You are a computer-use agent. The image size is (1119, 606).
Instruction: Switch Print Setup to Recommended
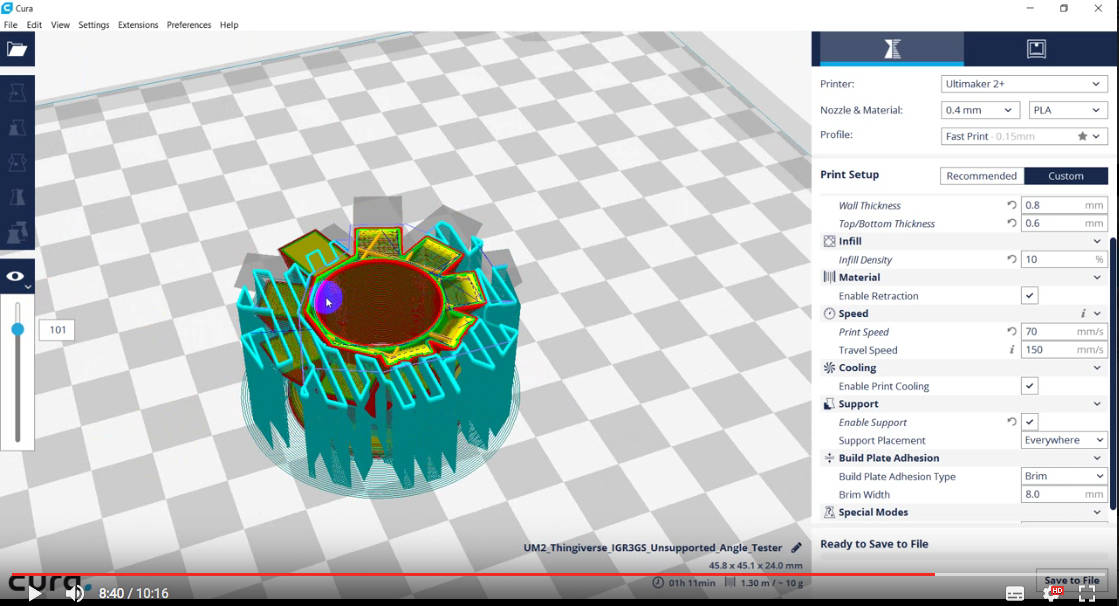(x=982, y=176)
